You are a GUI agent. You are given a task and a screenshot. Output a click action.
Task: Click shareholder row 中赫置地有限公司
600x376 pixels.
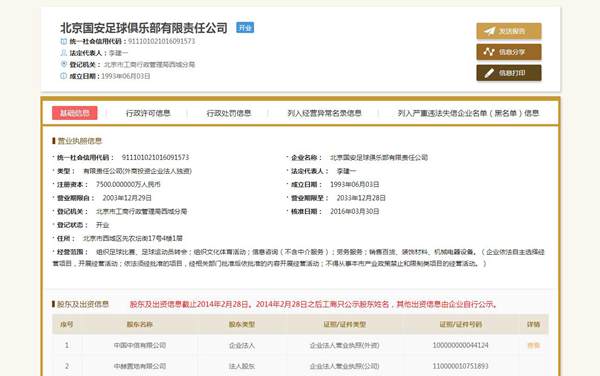pyautogui.click(x=300, y=366)
